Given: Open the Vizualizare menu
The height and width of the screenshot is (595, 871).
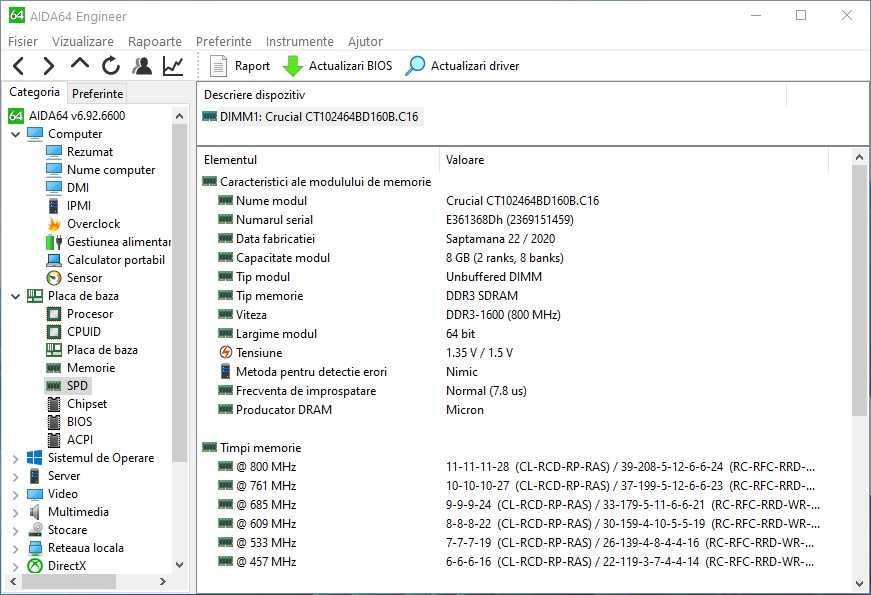Looking at the screenshot, I should 83,42.
